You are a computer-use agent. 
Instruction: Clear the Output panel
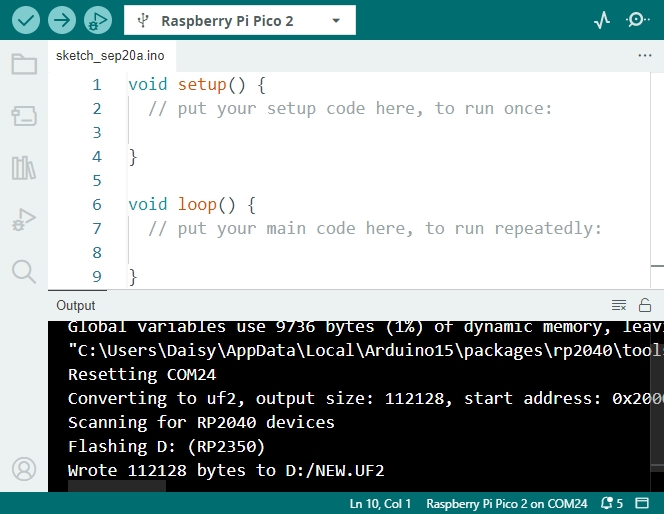coord(619,305)
